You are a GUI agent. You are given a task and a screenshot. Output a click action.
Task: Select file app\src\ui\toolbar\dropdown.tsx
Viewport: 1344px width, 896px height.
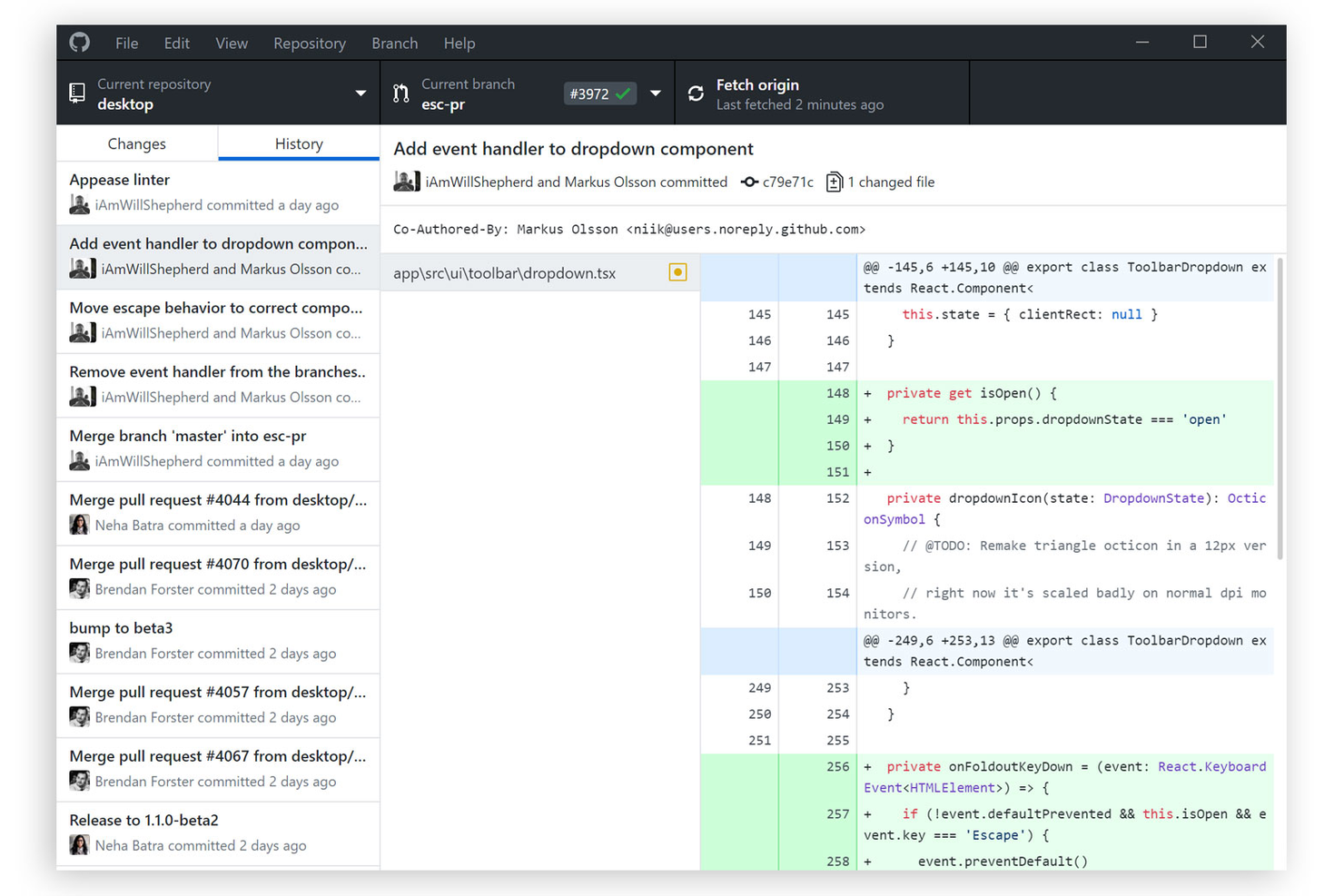coord(540,272)
